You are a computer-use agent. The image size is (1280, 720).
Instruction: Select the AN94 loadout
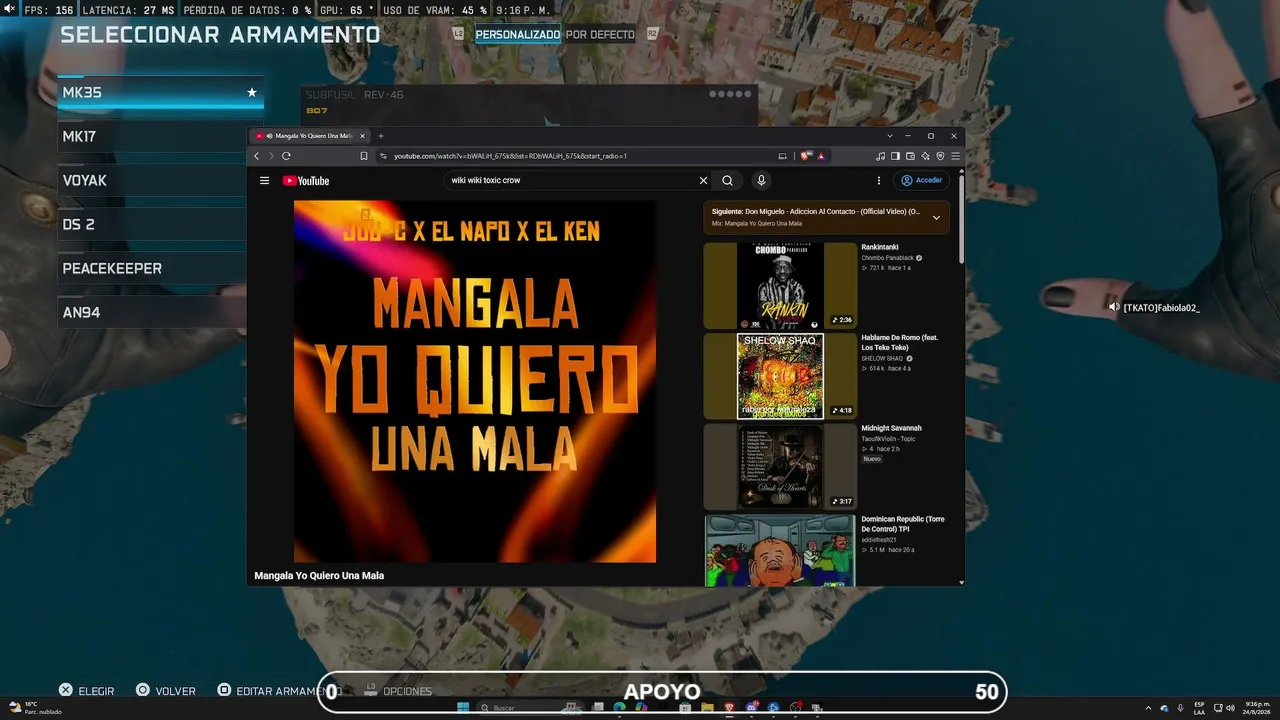click(152, 312)
